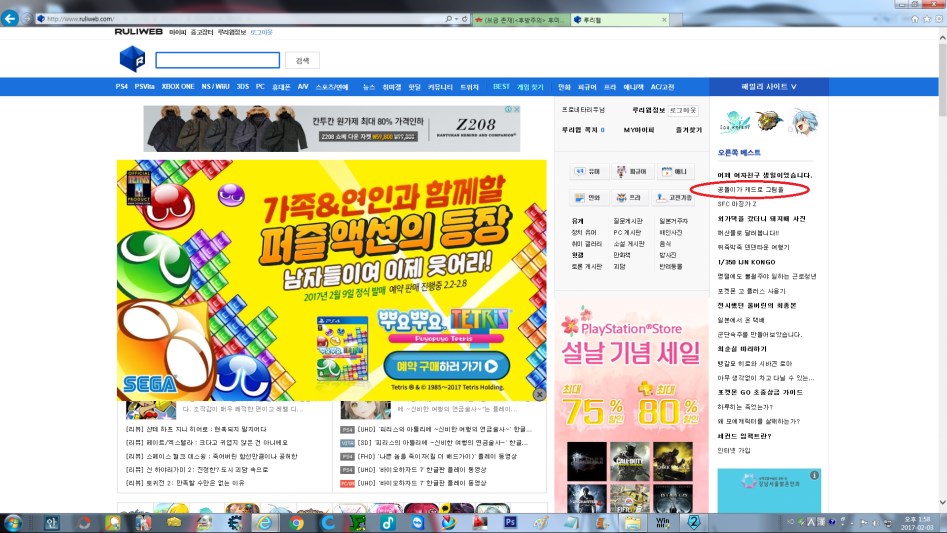The width and height of the screenshot is (947, 533).
Task: Click the browser home icon
Action: (x=915, y=19)
